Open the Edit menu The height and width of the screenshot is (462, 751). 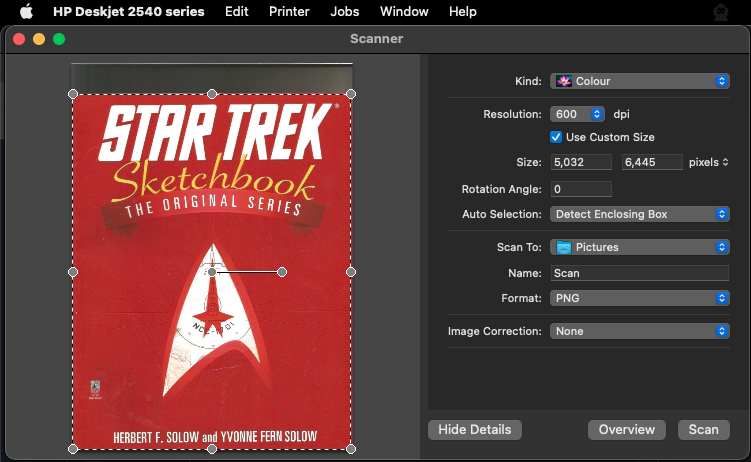point(237,11)
